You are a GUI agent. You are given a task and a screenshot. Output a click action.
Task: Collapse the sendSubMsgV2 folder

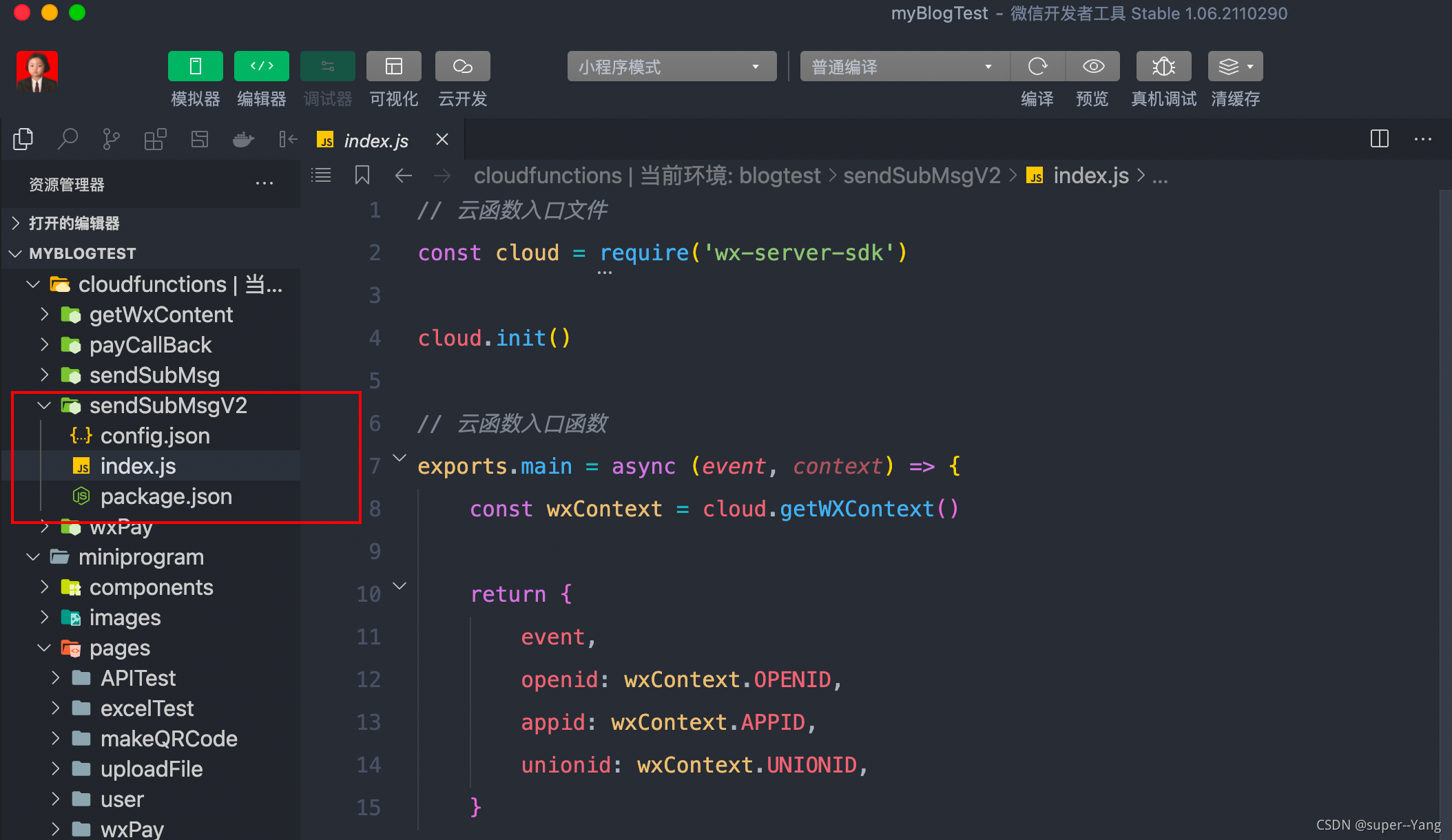pyautogui.click(x=167, y=406)
